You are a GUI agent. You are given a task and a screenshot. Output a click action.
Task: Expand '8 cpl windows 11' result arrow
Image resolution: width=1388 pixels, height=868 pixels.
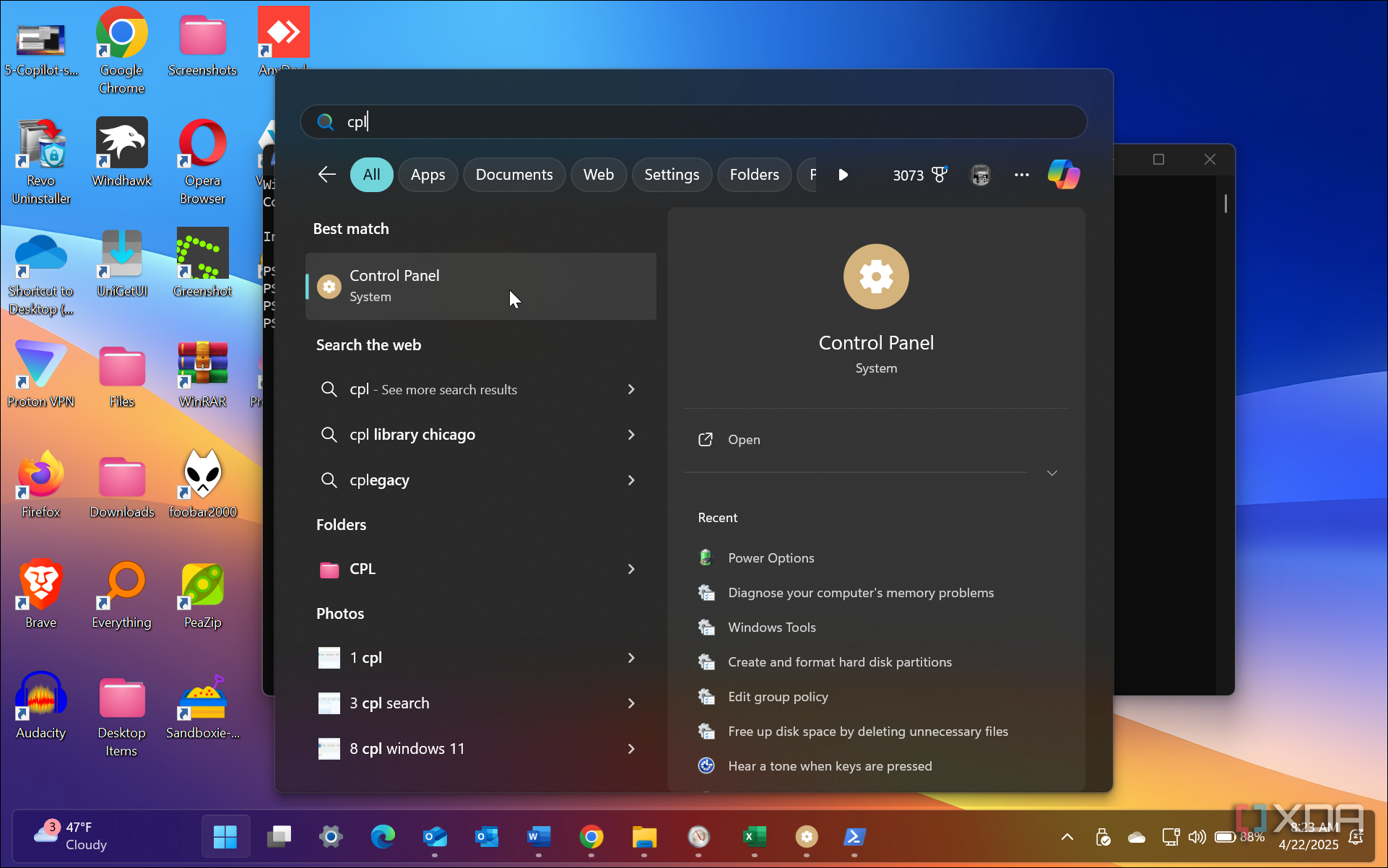[631, 749]
